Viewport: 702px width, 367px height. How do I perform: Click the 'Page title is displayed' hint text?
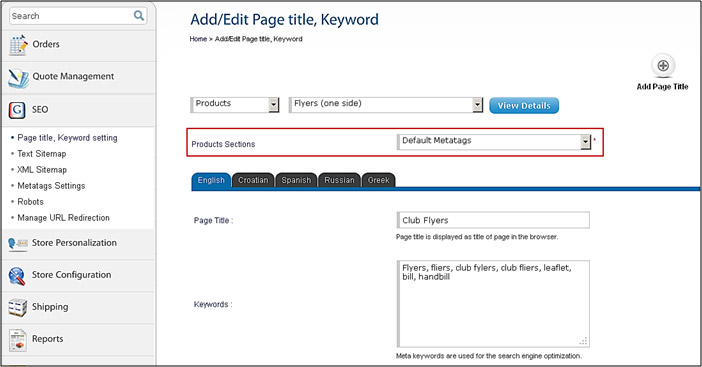[477, 237]
